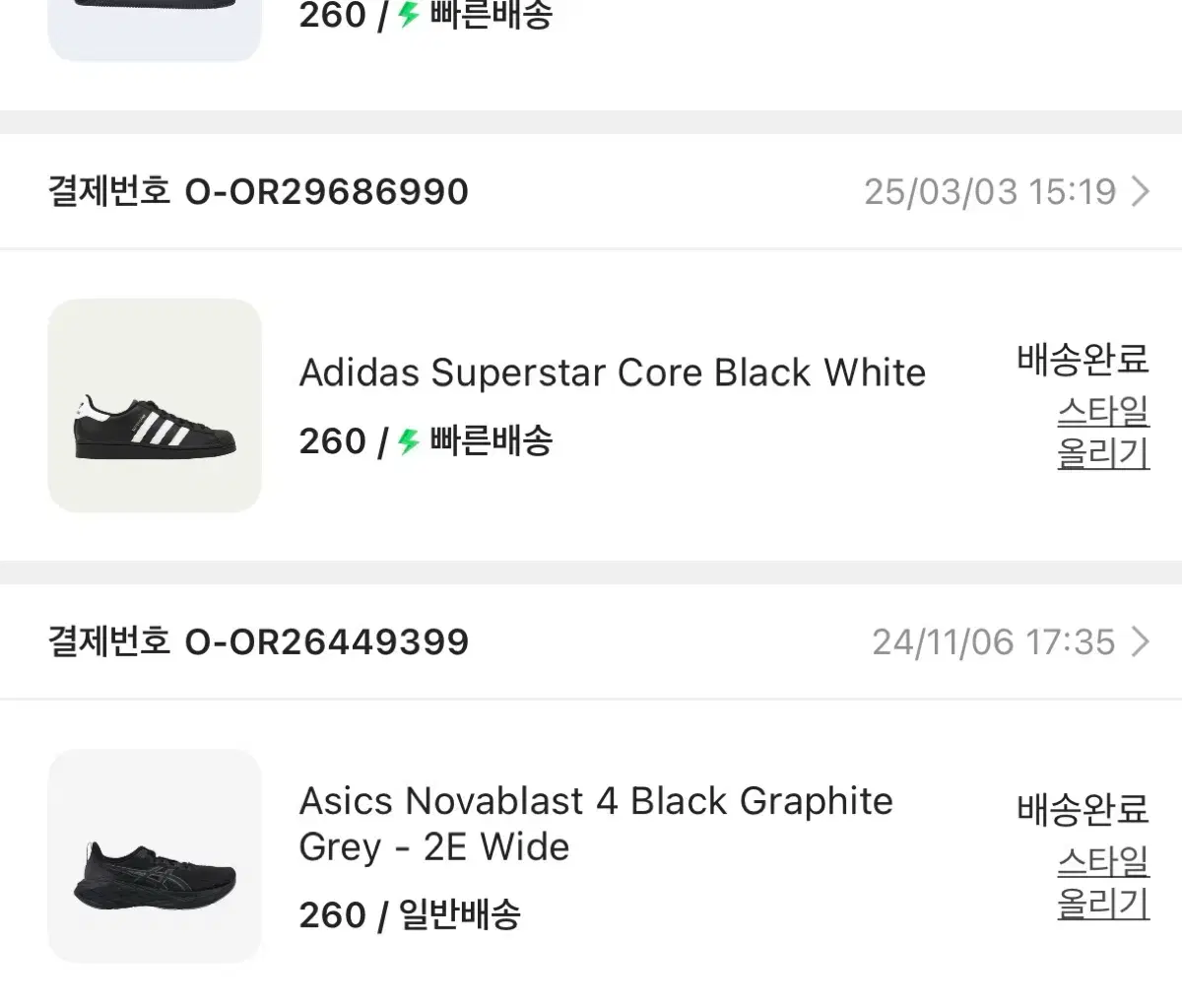Tap 스타일 올리기 for Asics Novablast
The height and width of the screenshot is (1008, 1182).
coord(1103,882)
